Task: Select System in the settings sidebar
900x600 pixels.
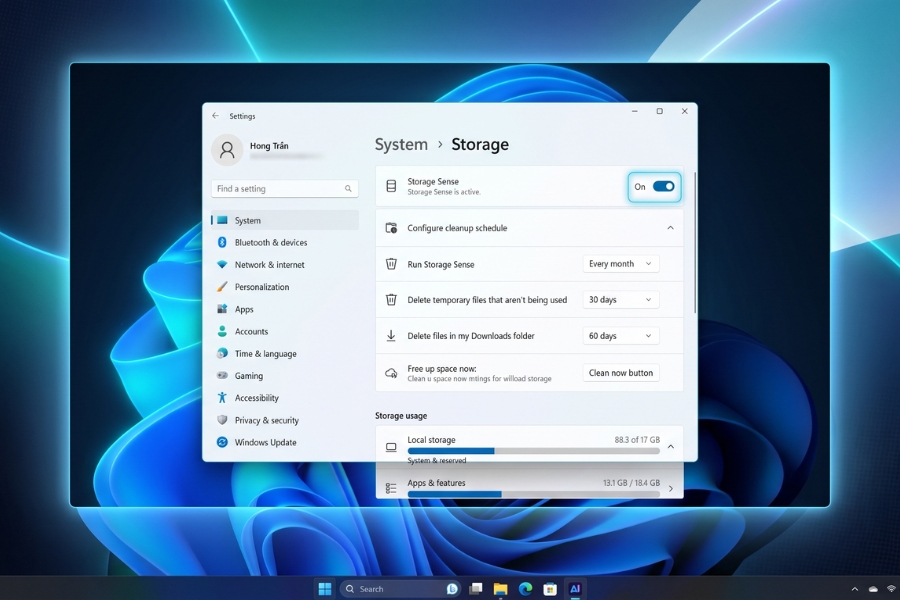Action: point(285,220)
